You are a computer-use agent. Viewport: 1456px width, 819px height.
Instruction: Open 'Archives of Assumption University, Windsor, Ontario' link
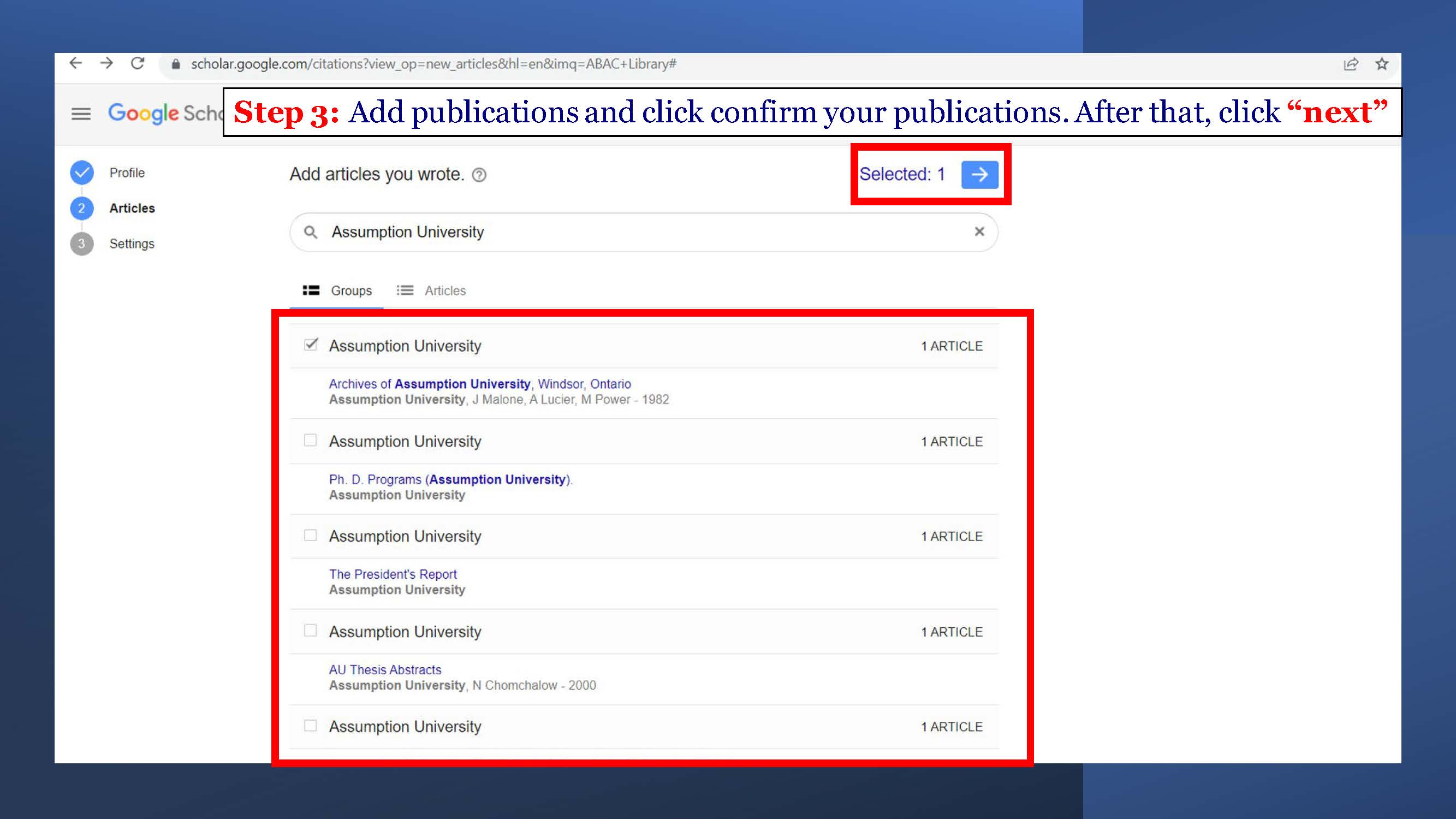tap(480, 384)
